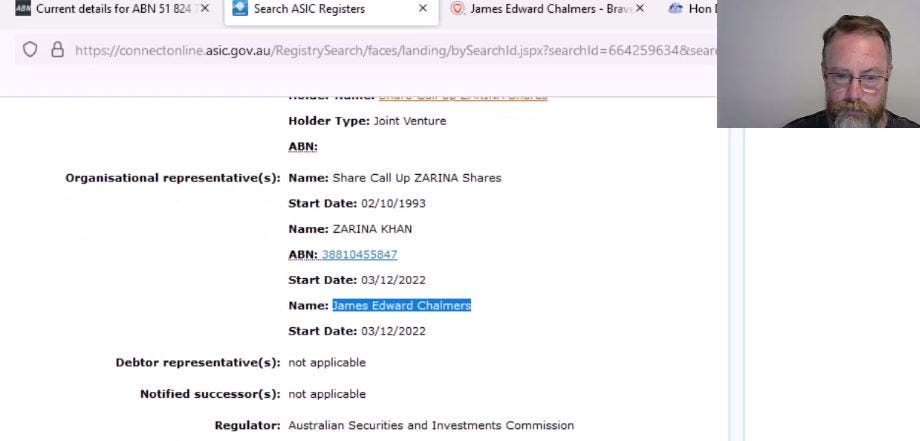The image size is (920, 441).
Task: Close the ABN current details tab
Action: point(204,9)
